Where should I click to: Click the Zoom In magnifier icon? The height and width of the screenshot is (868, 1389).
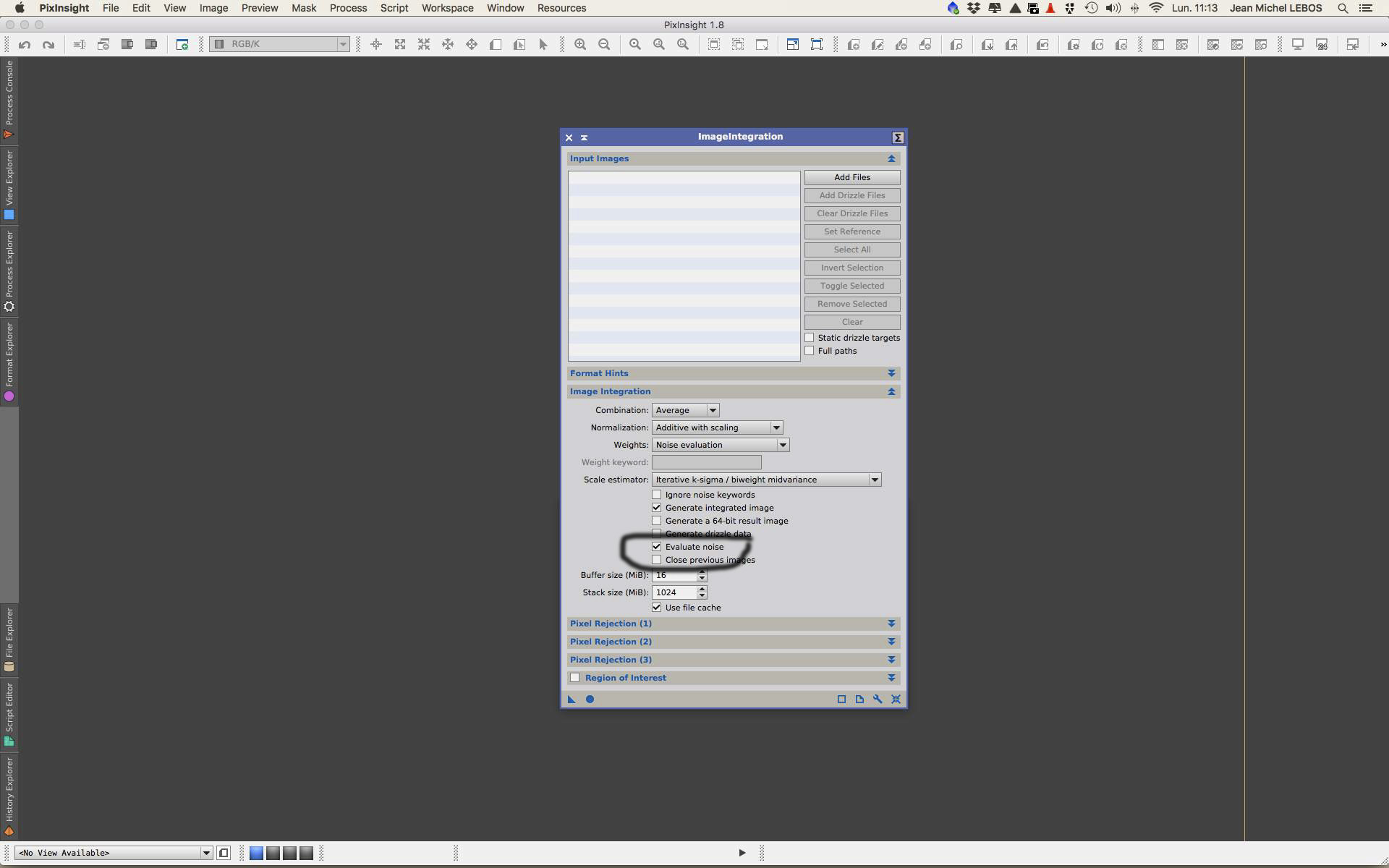(580, 45)
